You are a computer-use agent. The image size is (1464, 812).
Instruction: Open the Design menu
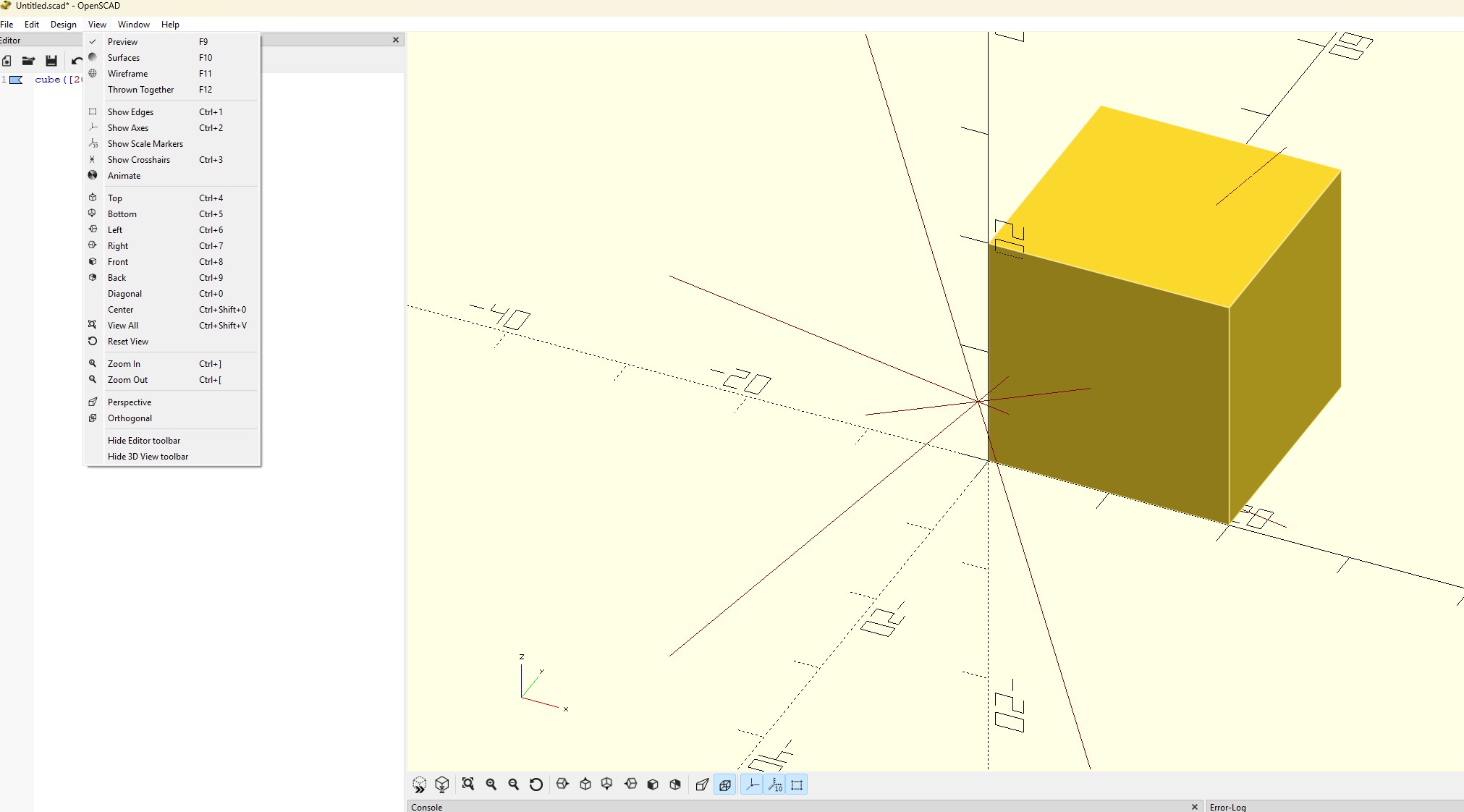(x=64, y=24)
